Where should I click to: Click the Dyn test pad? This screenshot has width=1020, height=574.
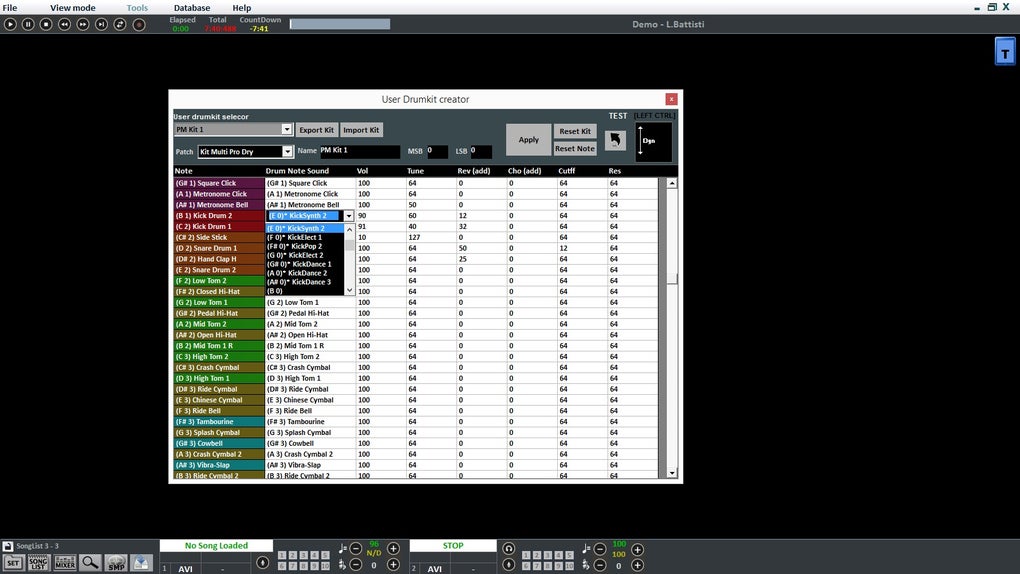tap(653, 142)
